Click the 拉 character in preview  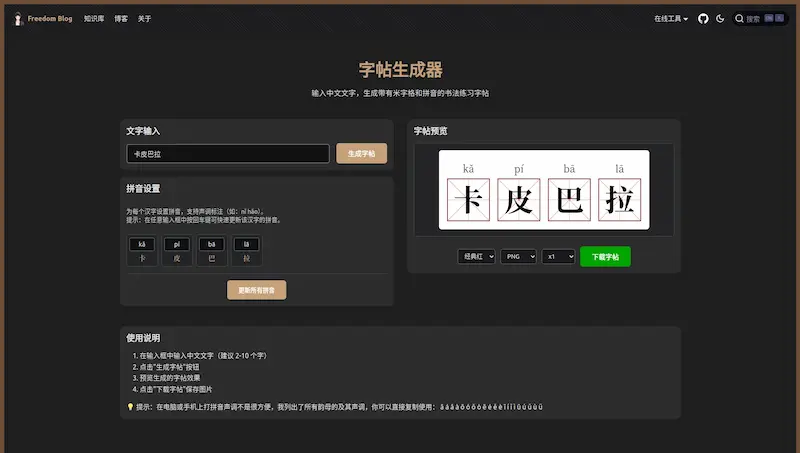(x=619, y=199)
